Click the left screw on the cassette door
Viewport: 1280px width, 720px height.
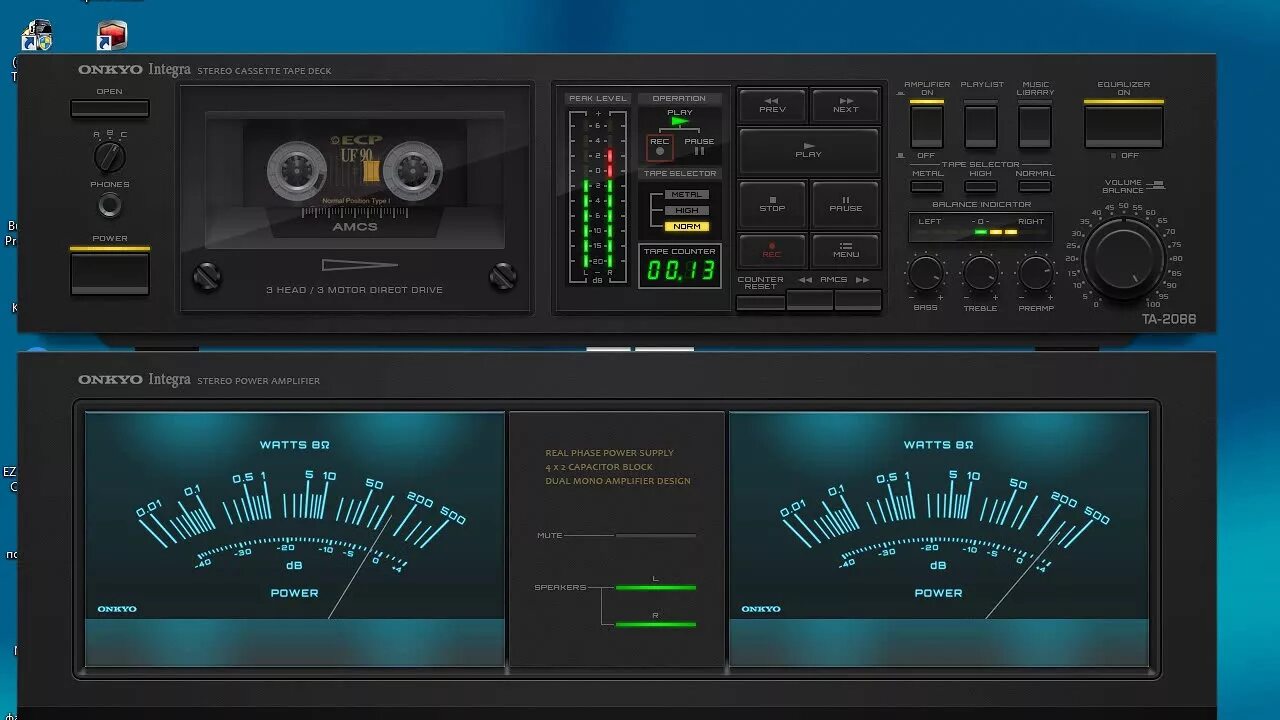(206, 276)
